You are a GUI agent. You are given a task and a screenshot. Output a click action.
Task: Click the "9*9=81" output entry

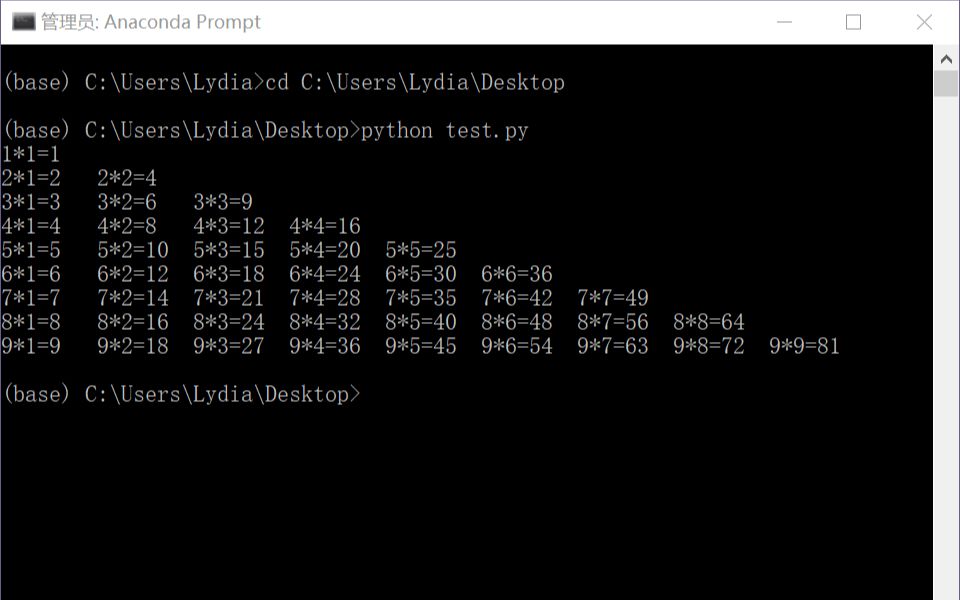pyautogui.click(x=804, y=346)
